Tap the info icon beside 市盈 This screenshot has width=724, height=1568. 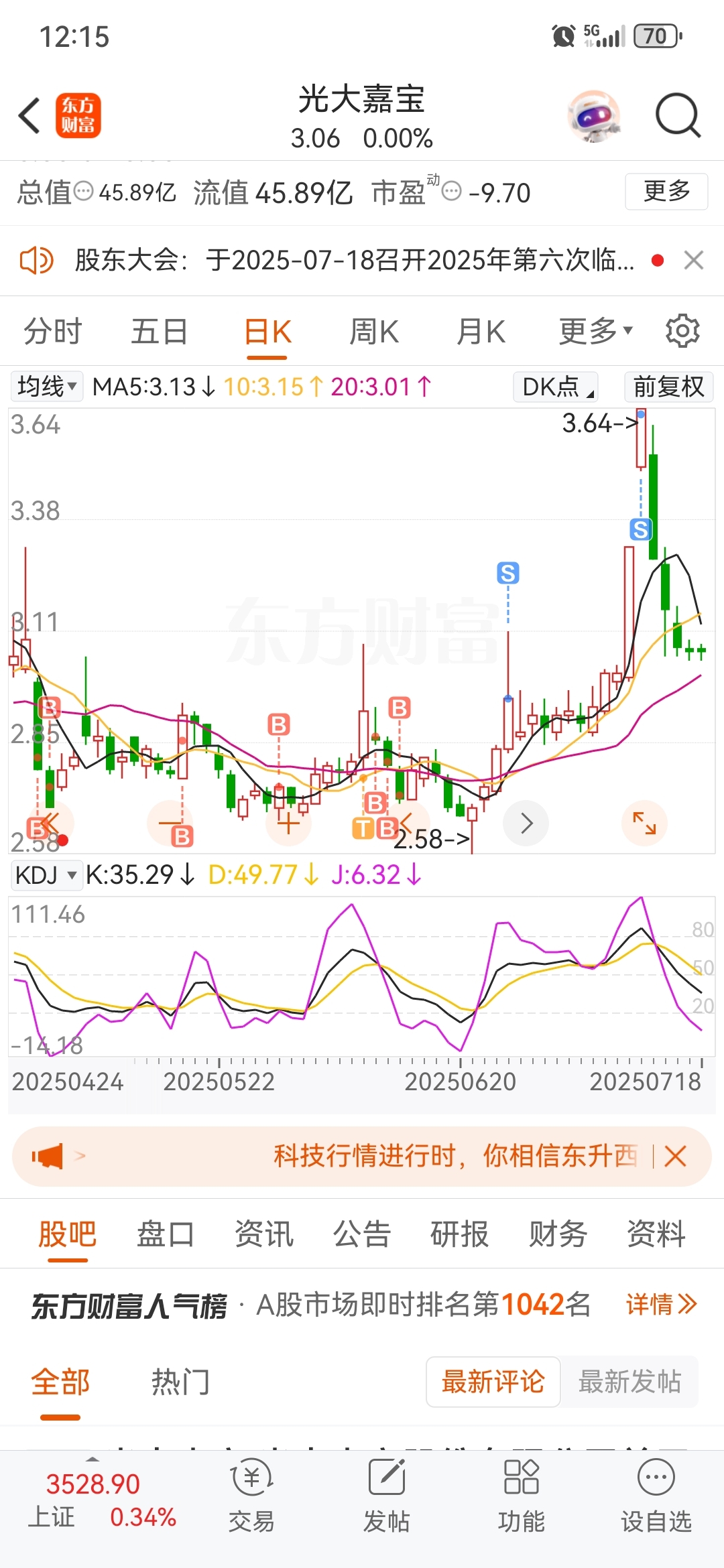click(452, 192)
